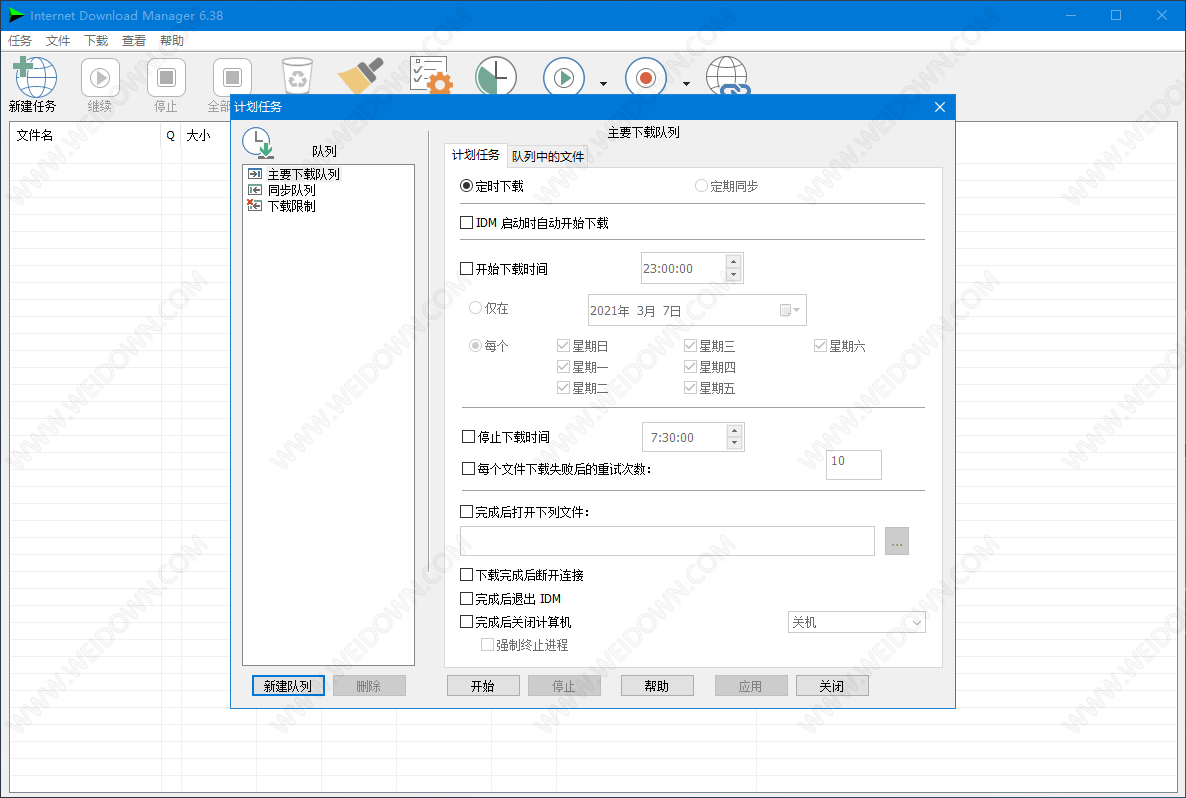Click the Q column header
Image resolution: width=1186 pixels, height=798 pixels.
coord(171,135)
